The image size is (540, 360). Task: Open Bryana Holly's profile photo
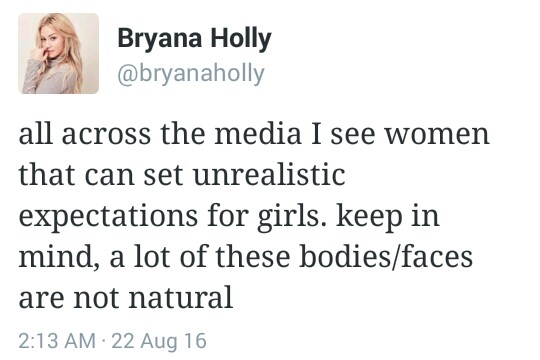(x=59, y=53)
